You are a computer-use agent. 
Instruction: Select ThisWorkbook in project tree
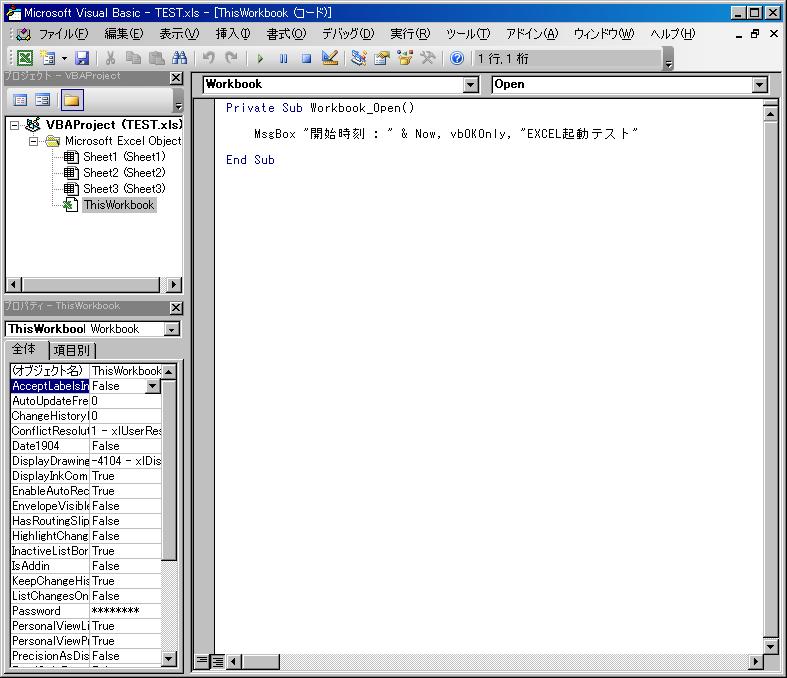119,205
